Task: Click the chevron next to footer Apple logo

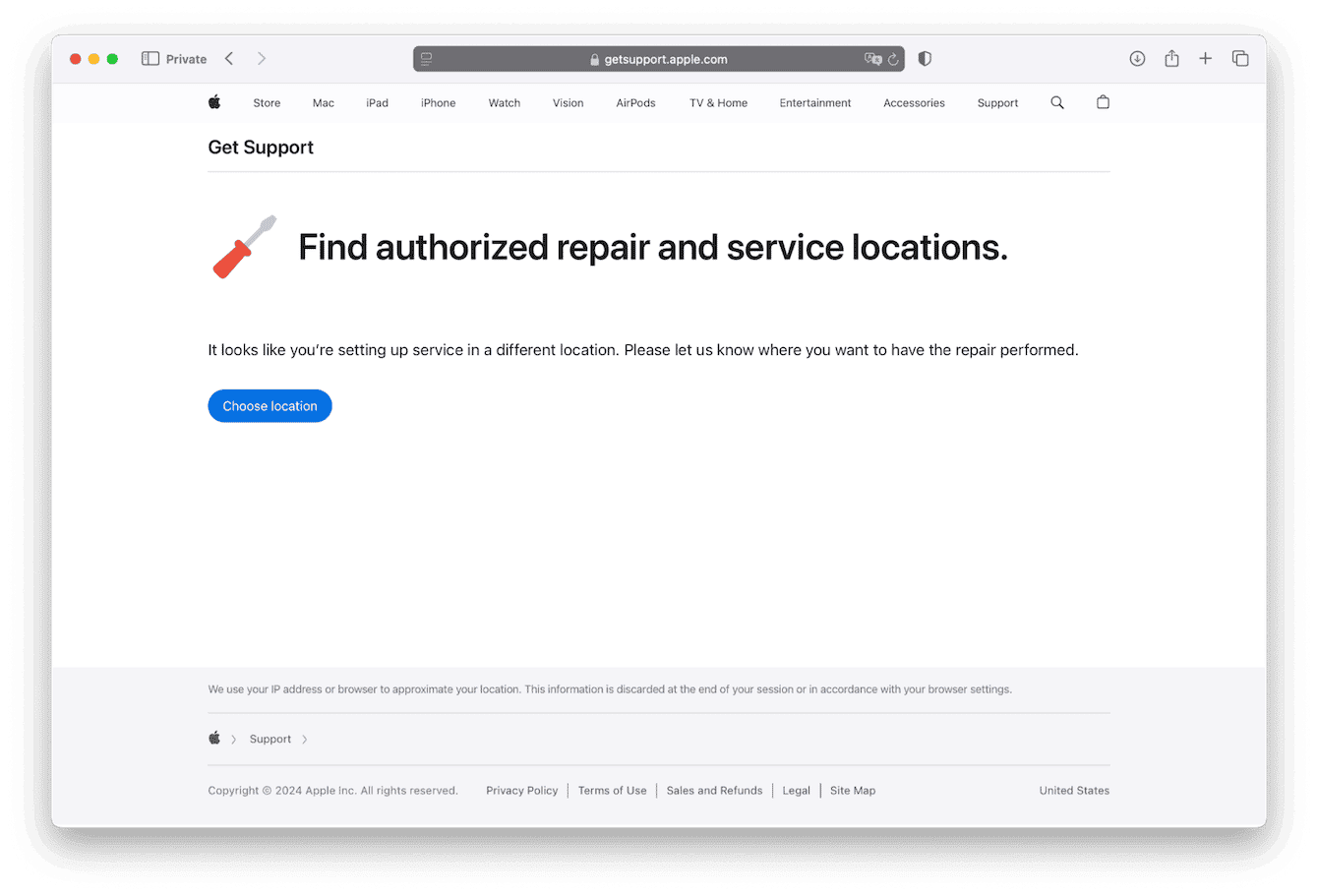Action: [234, 739]
